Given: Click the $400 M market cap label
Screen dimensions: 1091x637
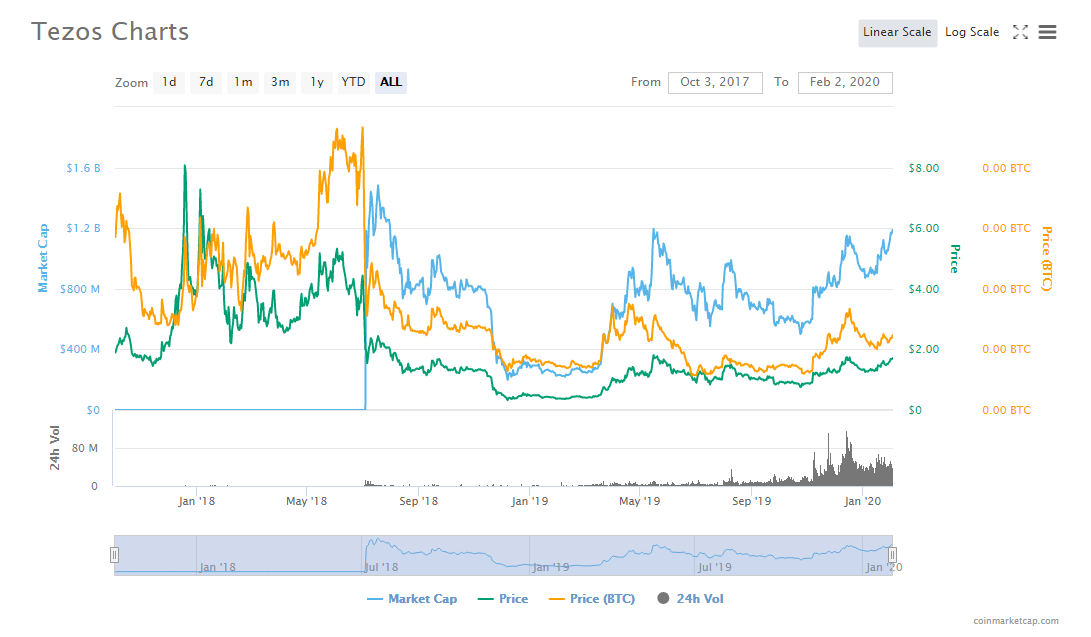Looking at the screenshot, I should [x=79, y=349].
